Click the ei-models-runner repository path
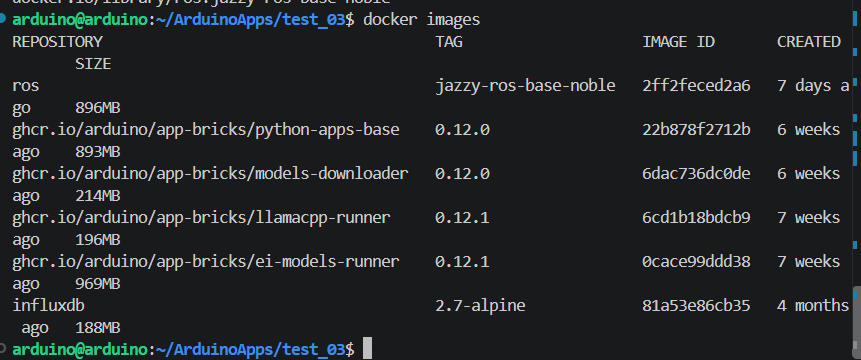Viewport: 861px width, 360px height. pyautogui.click(x=206, y=262)
